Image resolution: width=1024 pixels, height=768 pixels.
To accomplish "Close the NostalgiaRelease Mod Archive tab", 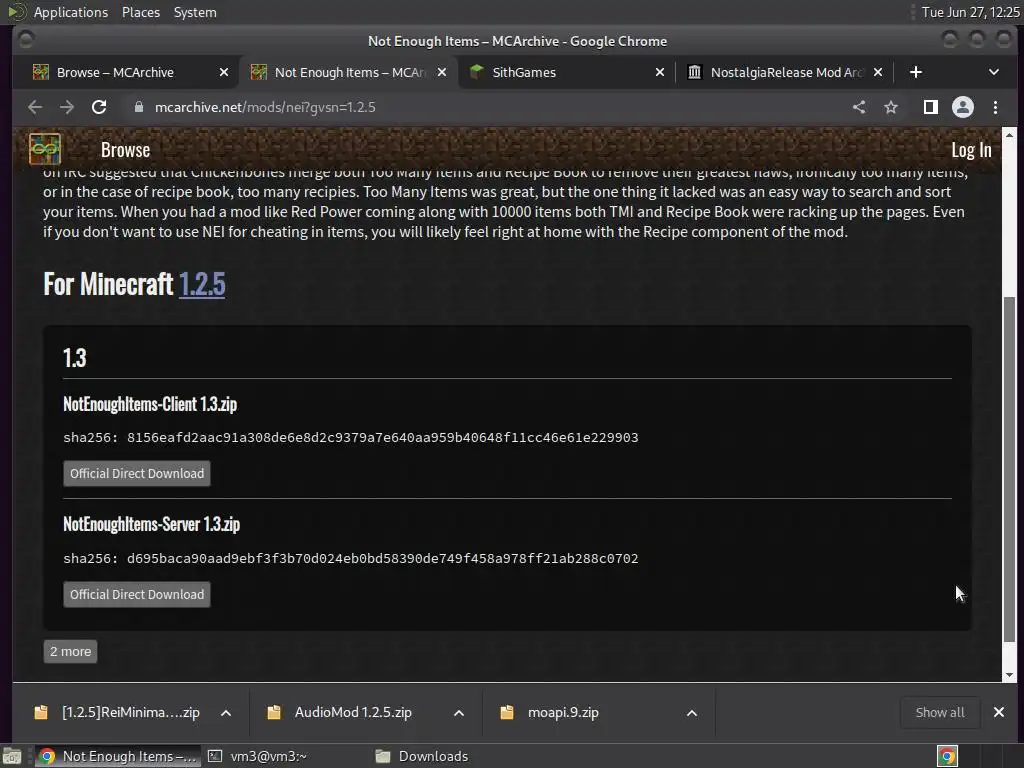I will click(878, 72).
